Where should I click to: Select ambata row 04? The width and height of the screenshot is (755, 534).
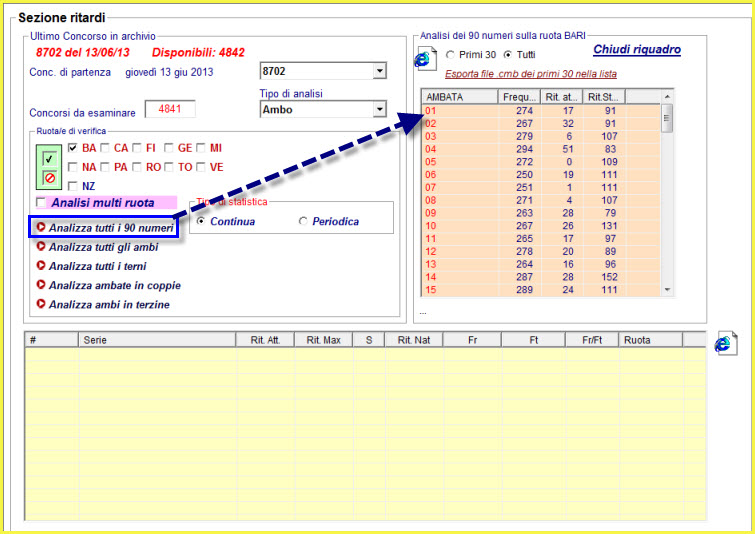(x=541, y=149)
